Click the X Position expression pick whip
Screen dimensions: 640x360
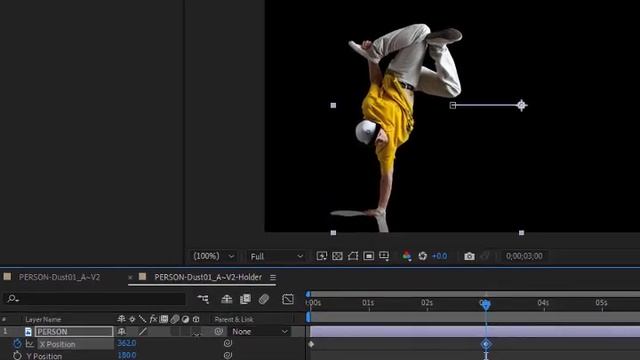(228, 343)
